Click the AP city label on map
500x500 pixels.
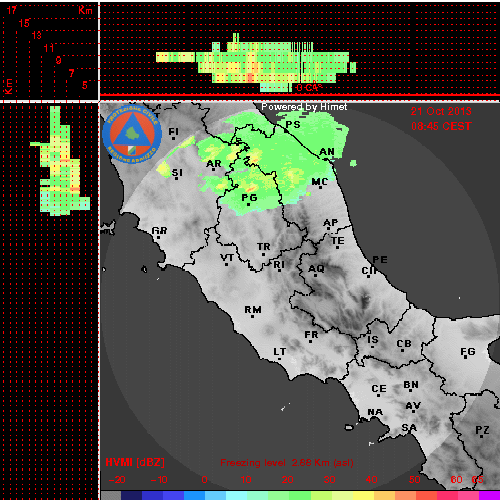click(331, 223)
